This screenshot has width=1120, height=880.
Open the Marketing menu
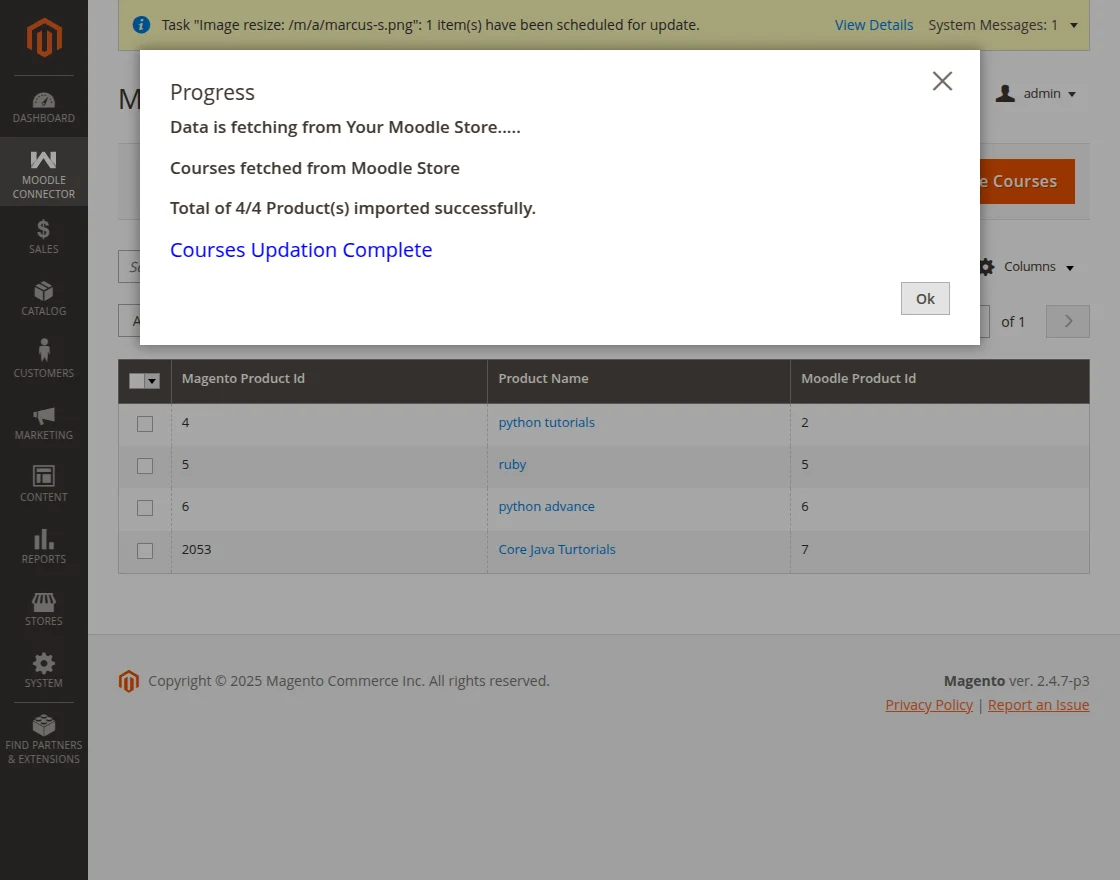tap(44, 423)
